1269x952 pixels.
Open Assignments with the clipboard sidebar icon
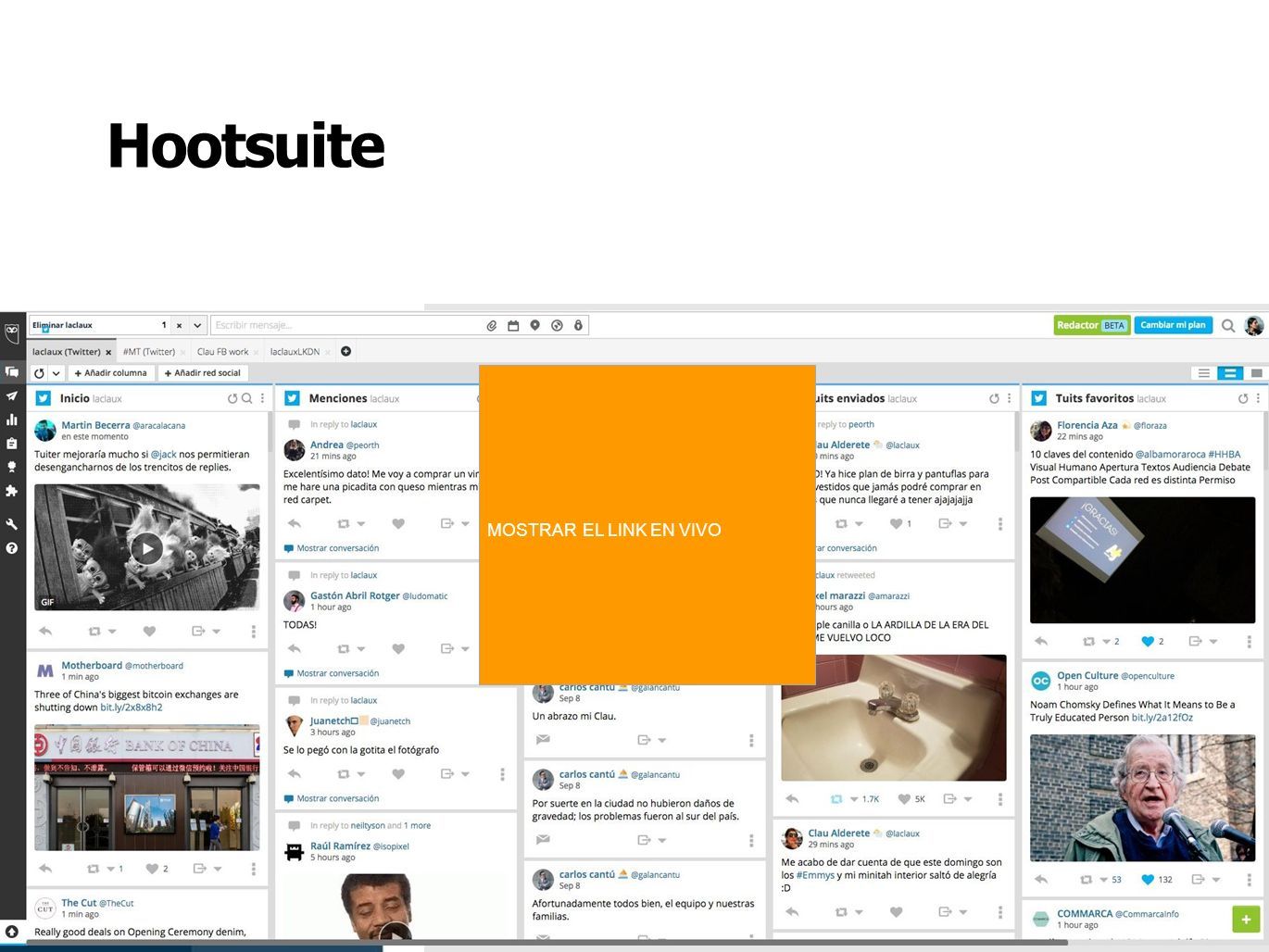coord(12,444)
